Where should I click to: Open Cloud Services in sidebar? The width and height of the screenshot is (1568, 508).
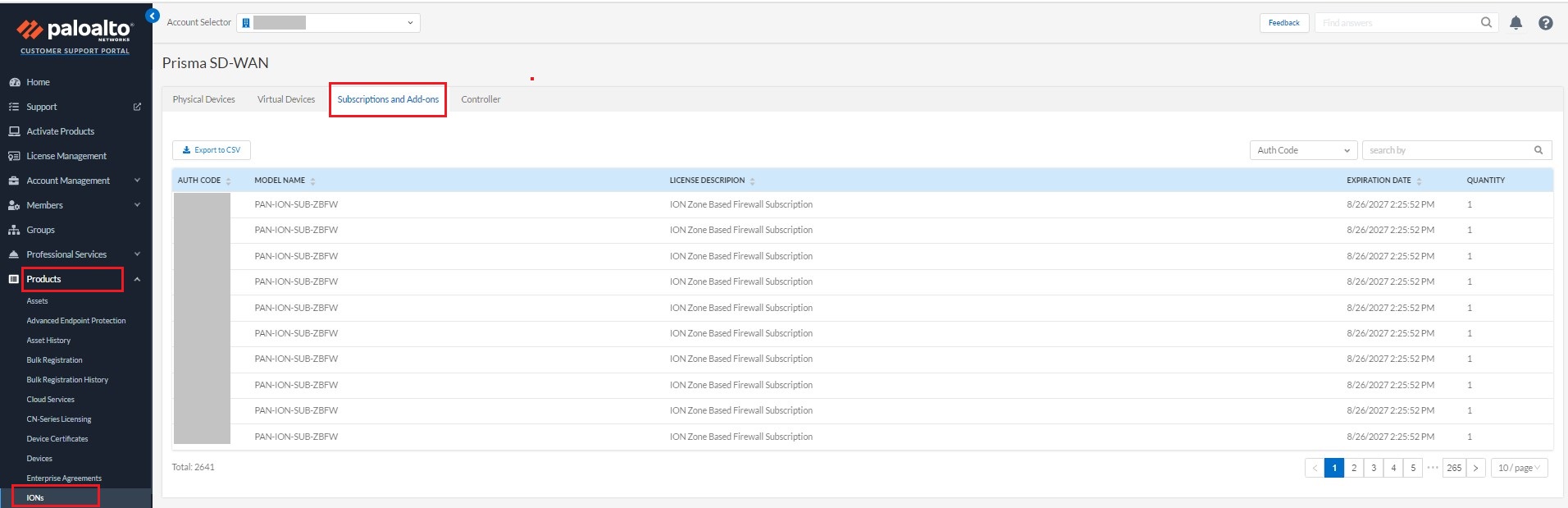[x=50, y=400]
